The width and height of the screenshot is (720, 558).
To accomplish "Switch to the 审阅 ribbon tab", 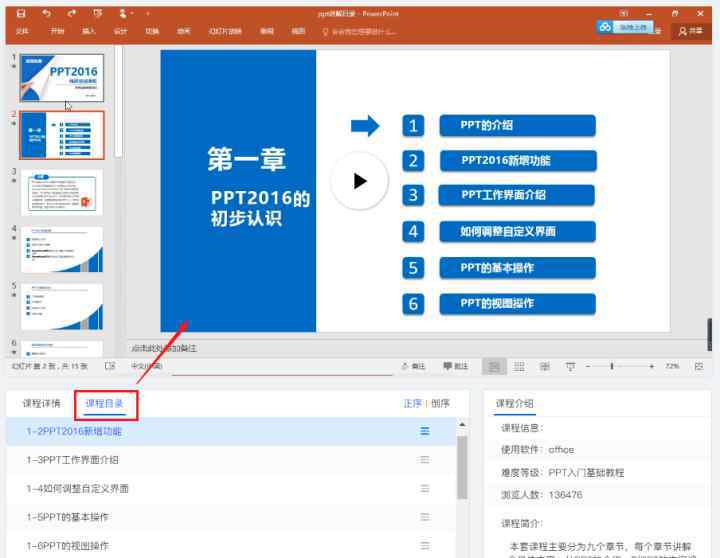I will [267, 31].
